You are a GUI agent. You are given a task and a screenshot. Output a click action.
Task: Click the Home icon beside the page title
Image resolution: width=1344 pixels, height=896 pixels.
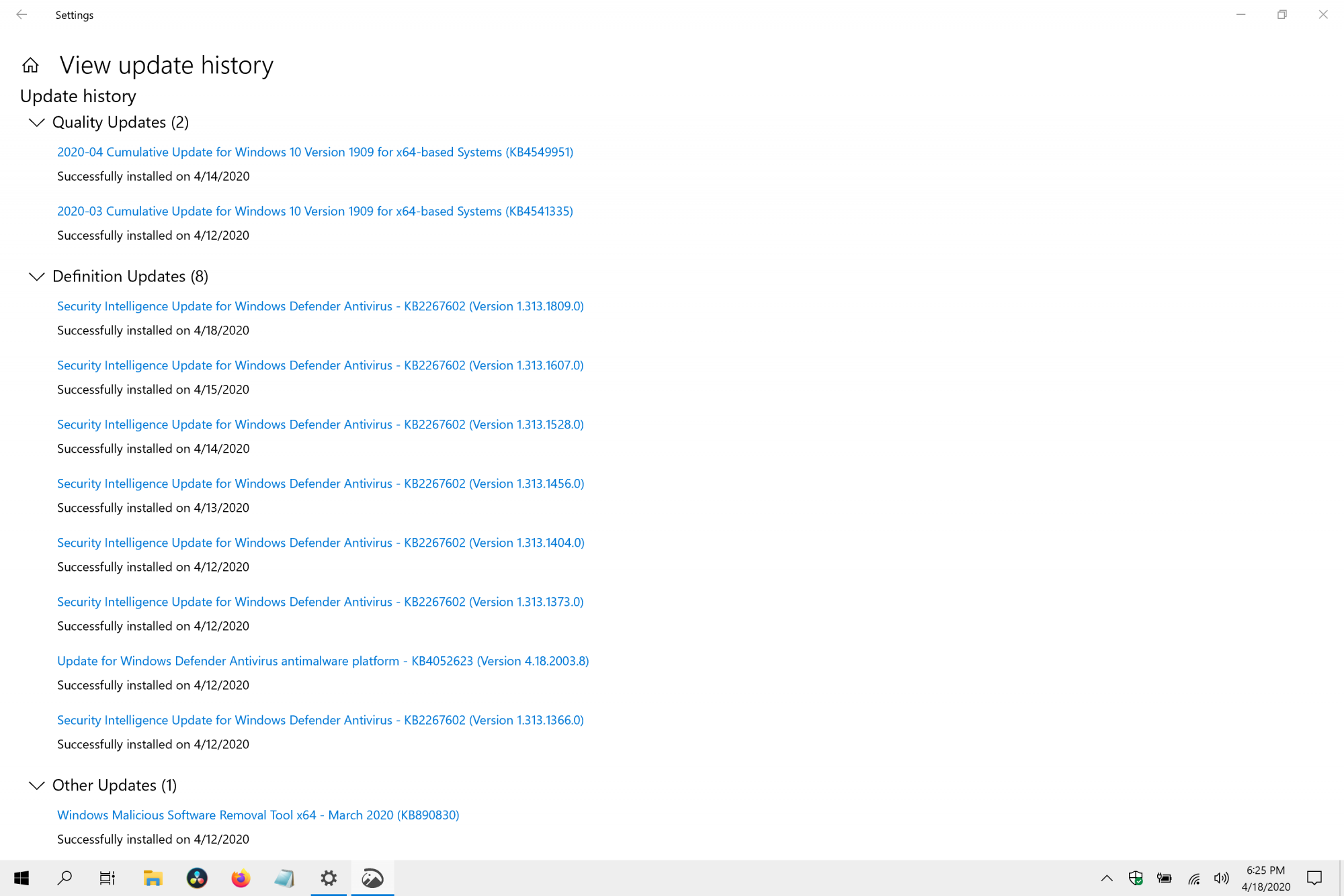[30, 65]
